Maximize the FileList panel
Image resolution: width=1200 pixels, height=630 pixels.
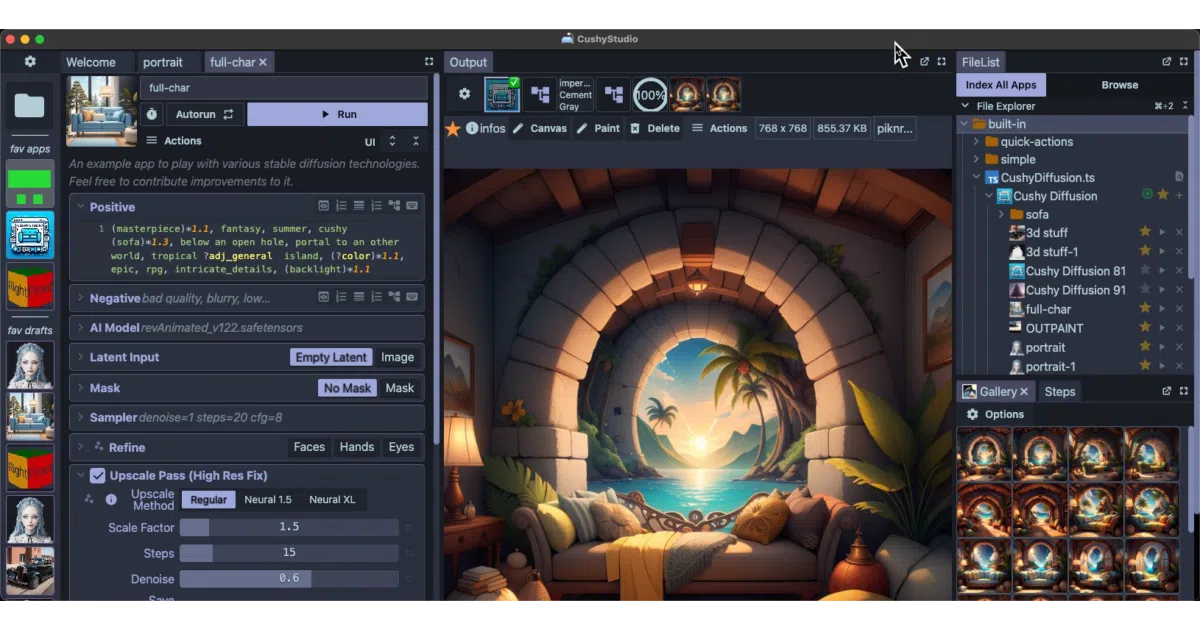coord(1184,62)
